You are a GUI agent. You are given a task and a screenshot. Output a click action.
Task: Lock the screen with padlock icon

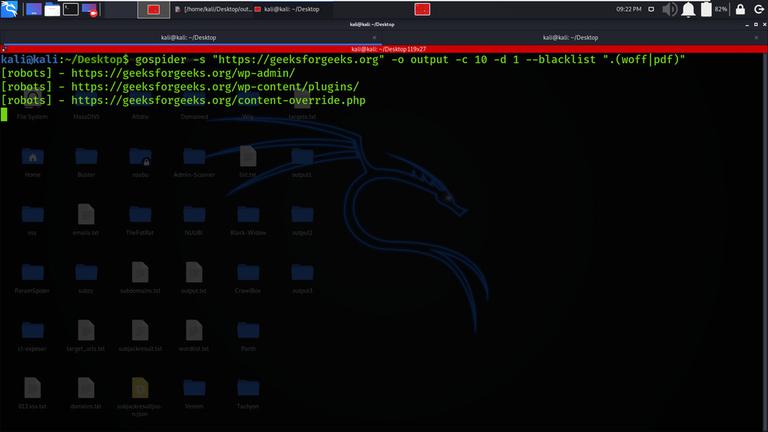pyautogui.click(x=740, y=9)
